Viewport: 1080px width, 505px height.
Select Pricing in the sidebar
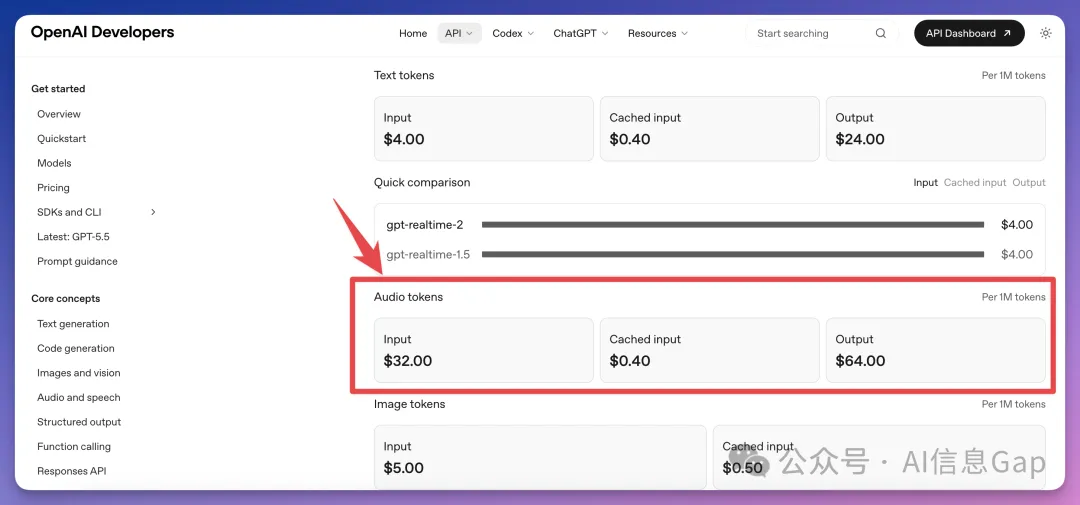tap(54, 187)
